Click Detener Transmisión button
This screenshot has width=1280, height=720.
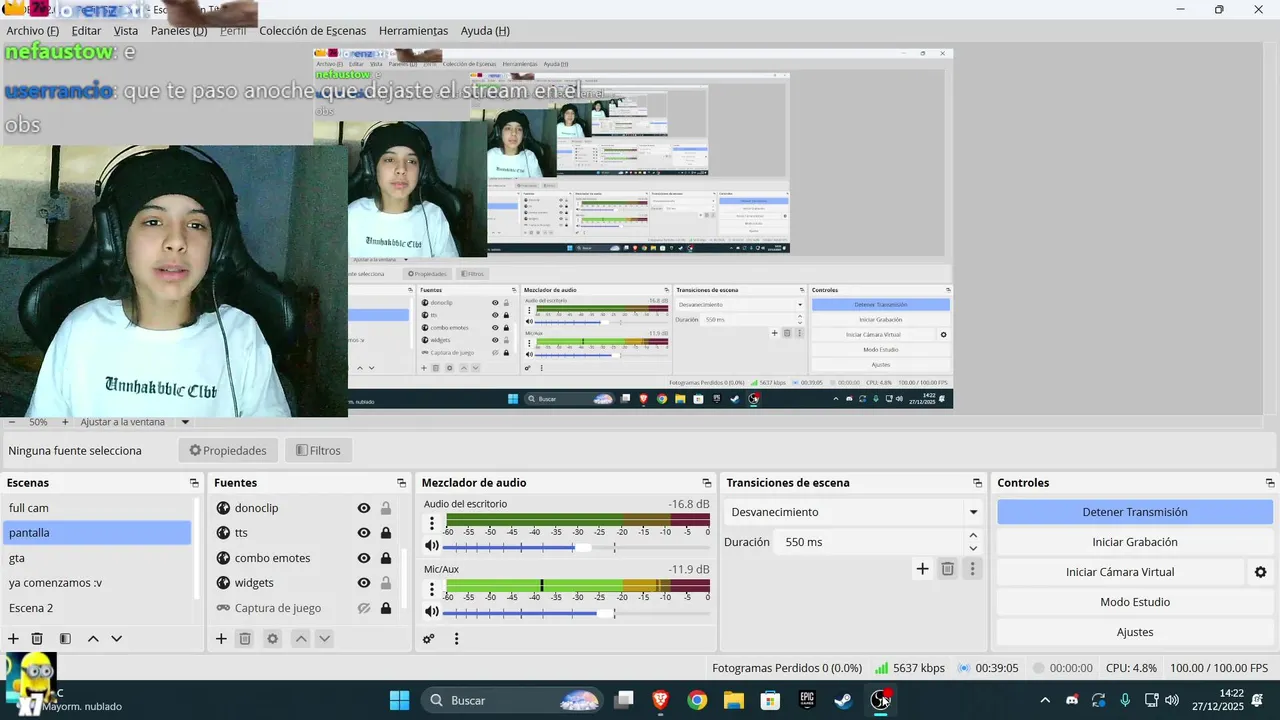click(x=1135, y=512)
